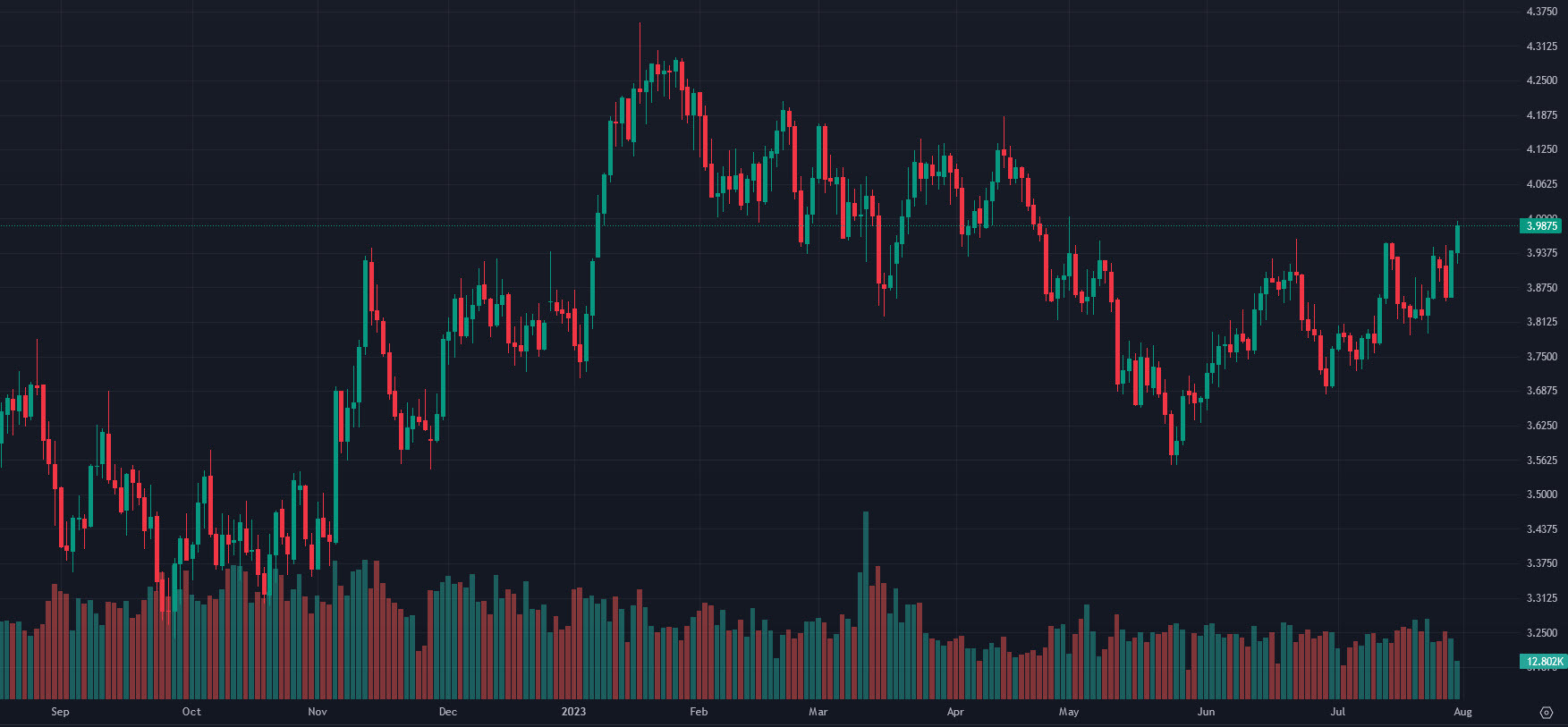Click the current price label 3.9875
Screen dimensions: 1568x727
pos(1541,226)
